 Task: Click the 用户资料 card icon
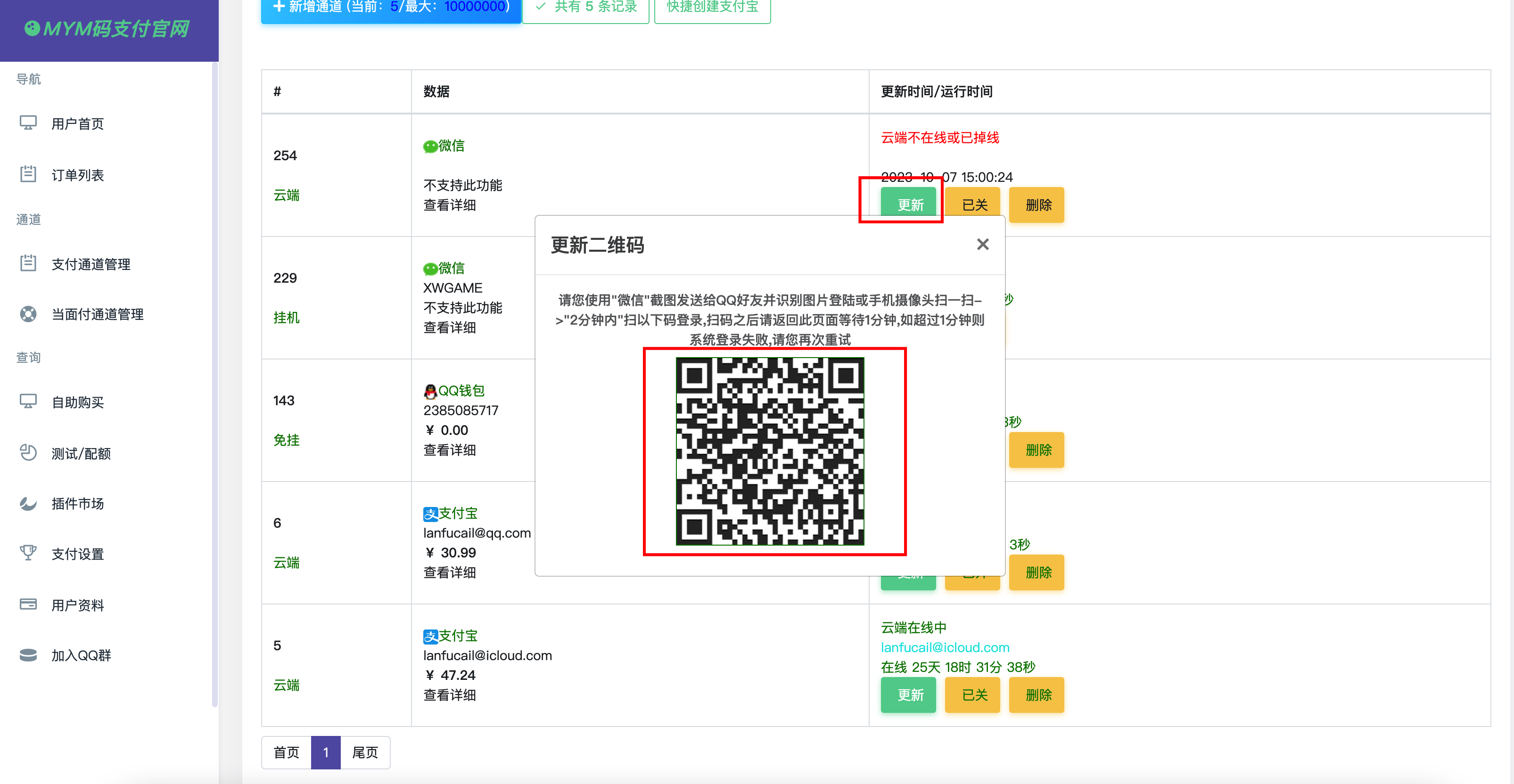pyautogui.click(x=28, y=604)
